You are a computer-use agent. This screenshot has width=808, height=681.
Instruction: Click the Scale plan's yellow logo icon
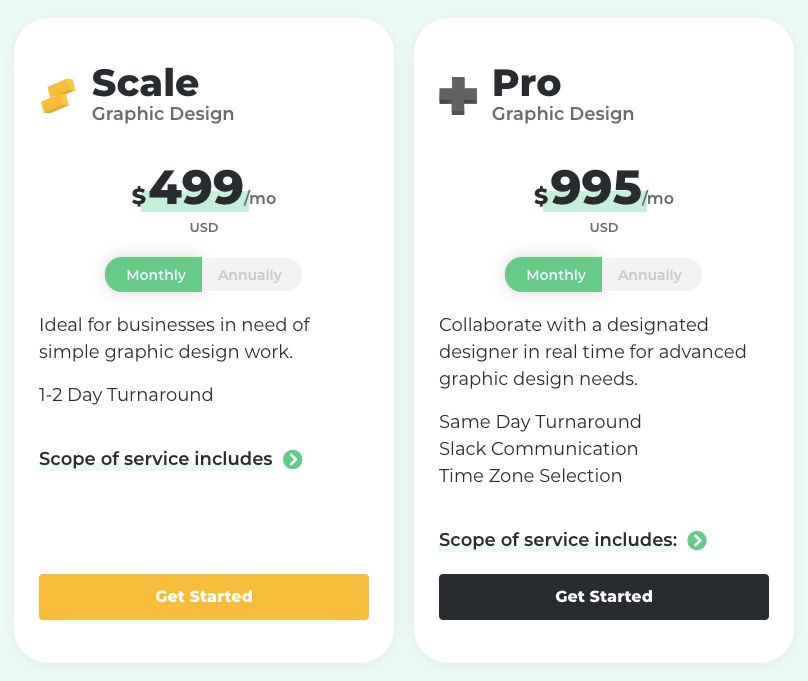coord(58,95)
